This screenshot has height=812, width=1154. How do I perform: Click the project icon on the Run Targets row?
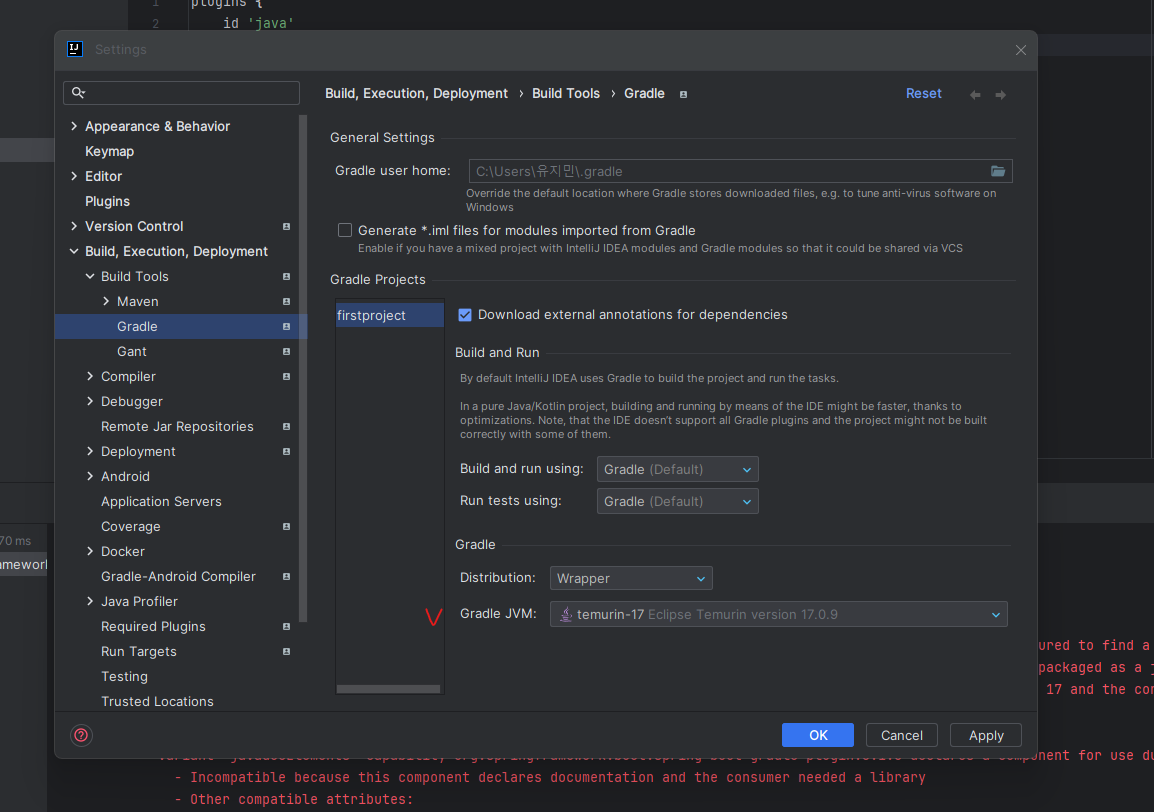tap(286, 652)
